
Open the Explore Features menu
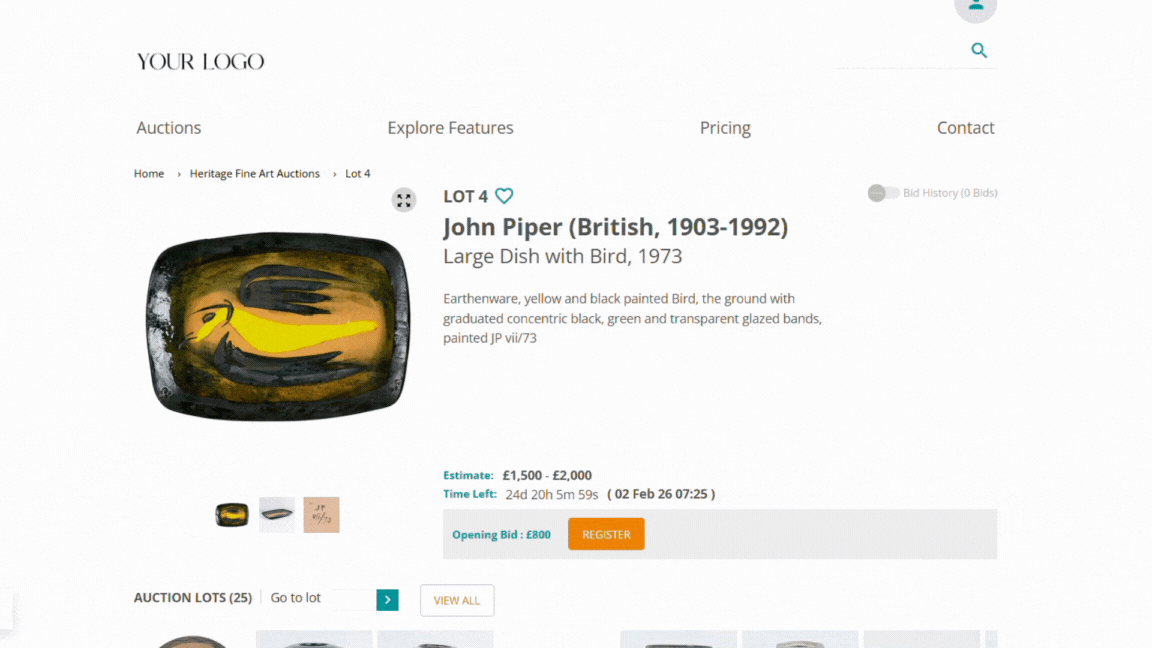pyautogui.click(x=450, y=128)
